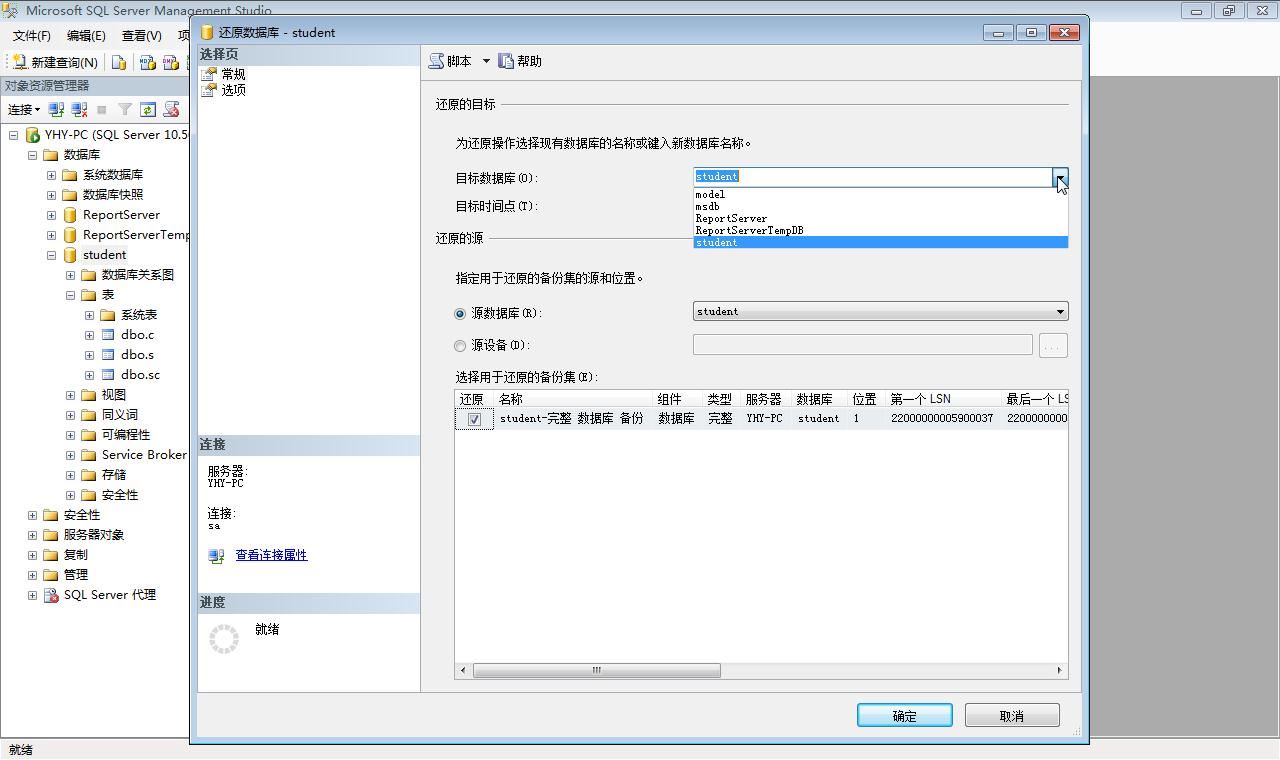Click the 名称 column header
The width and height of the screenshot is (1280, 760).
pos(574,399)
